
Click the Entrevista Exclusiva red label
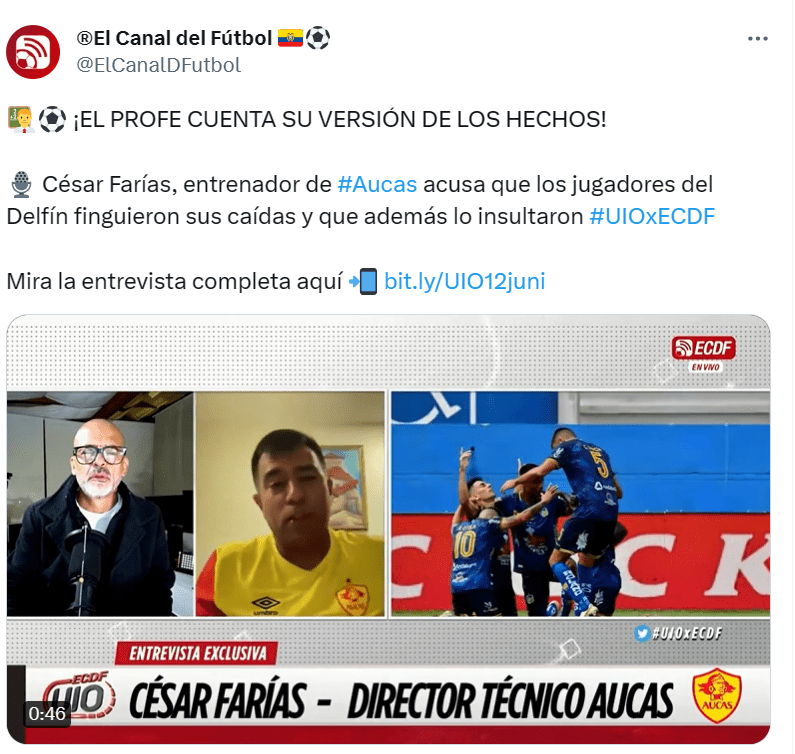pos(196,653)
